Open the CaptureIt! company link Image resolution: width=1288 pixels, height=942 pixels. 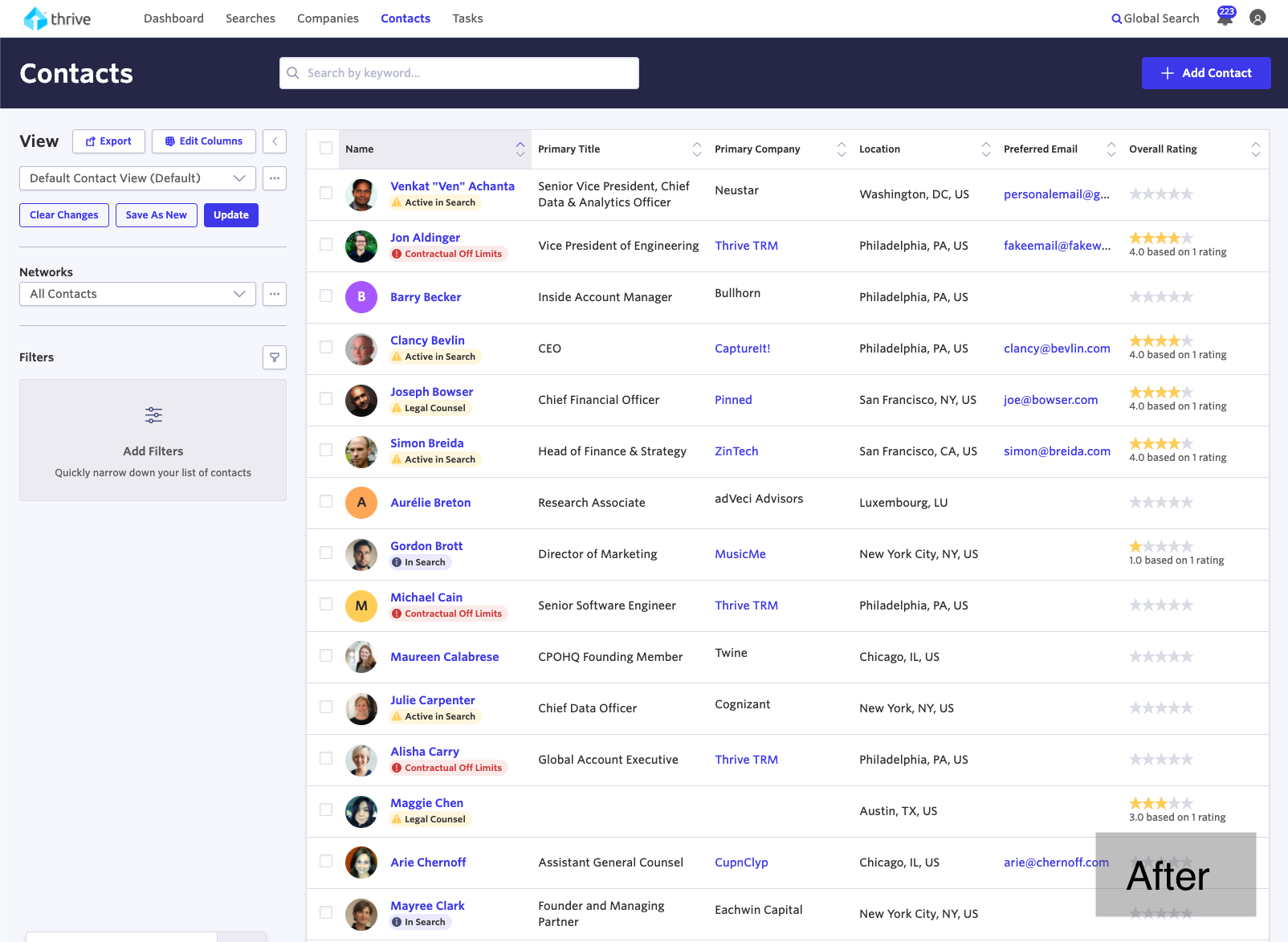743,349
